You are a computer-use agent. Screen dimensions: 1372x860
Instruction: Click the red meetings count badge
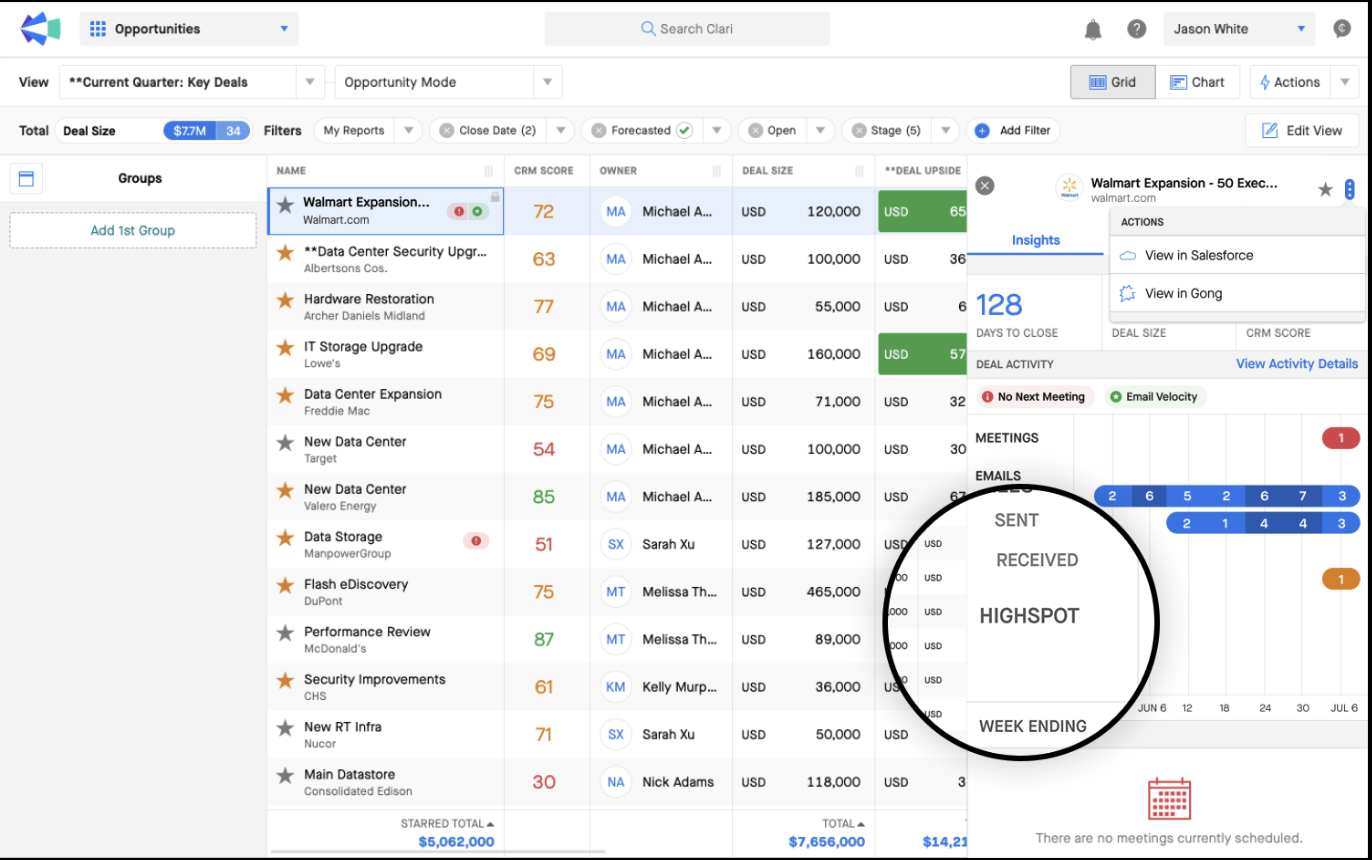coord(1341,438)
